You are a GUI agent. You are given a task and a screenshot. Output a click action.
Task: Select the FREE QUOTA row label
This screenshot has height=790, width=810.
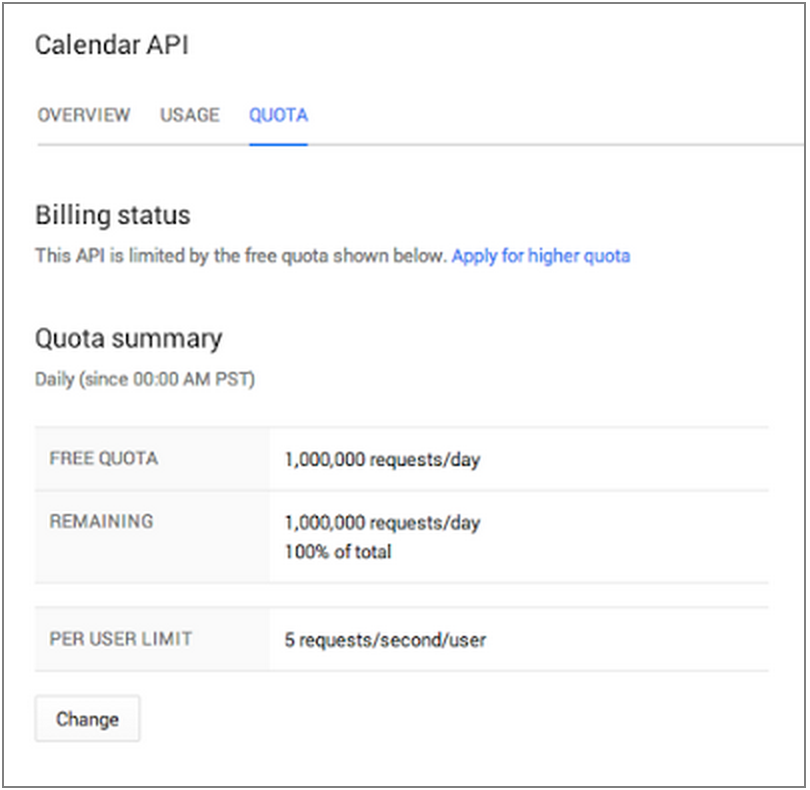104,458
